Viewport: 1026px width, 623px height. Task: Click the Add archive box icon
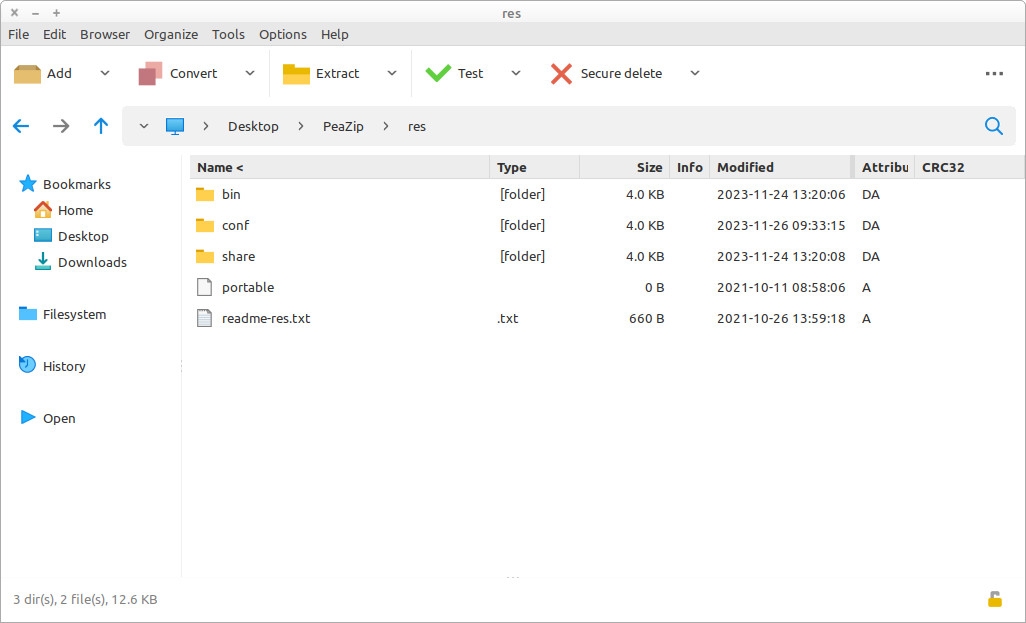click(27, 73)
